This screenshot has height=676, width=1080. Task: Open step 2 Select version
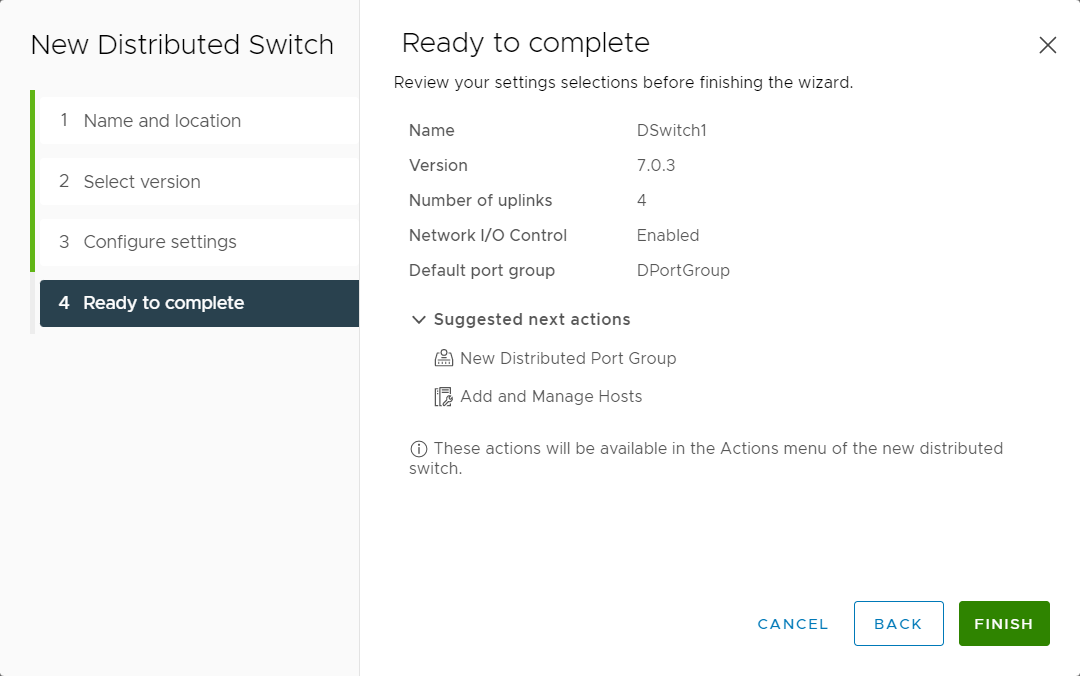point(199,181)
